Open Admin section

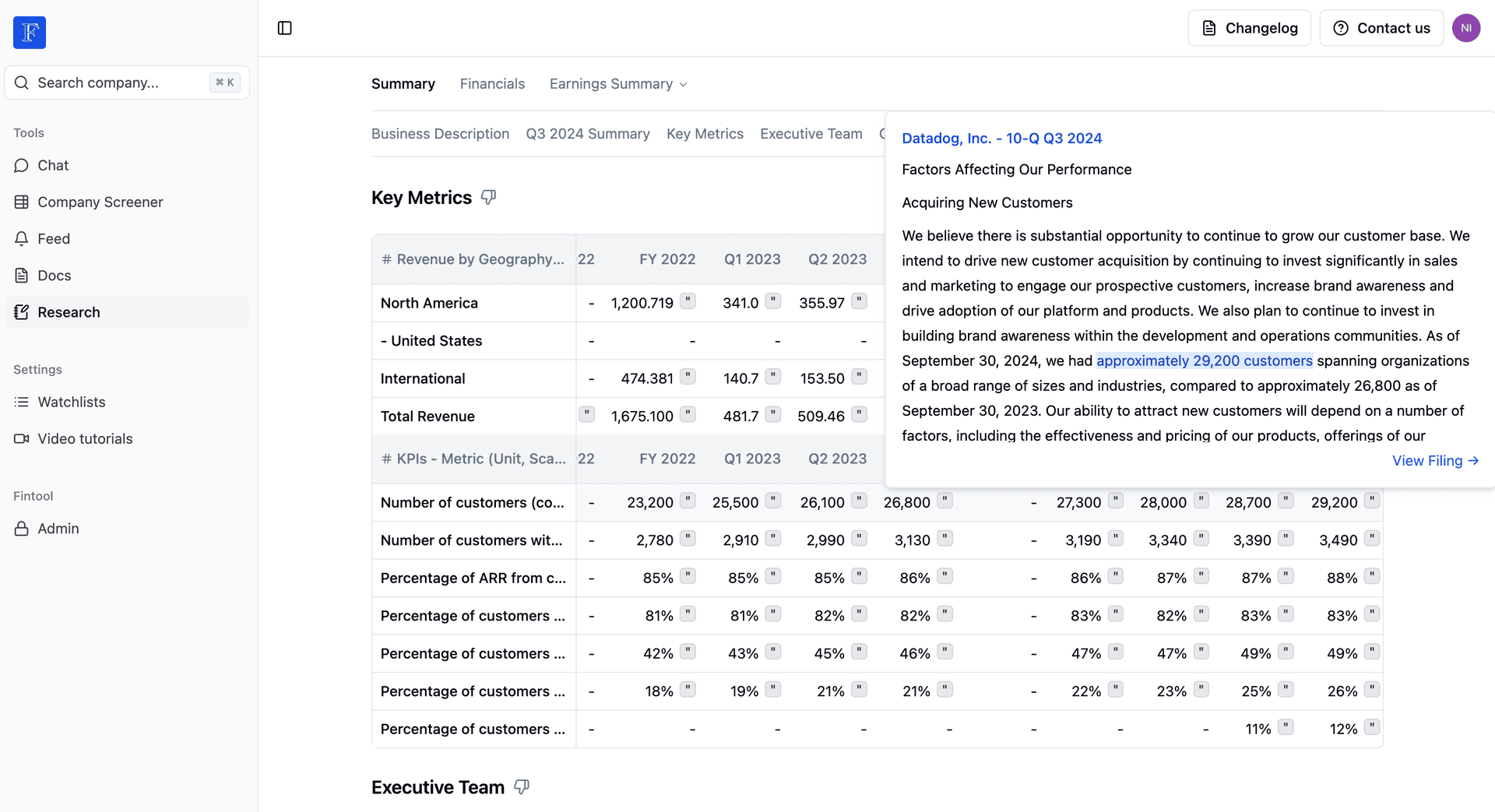[x=127, y=529]
